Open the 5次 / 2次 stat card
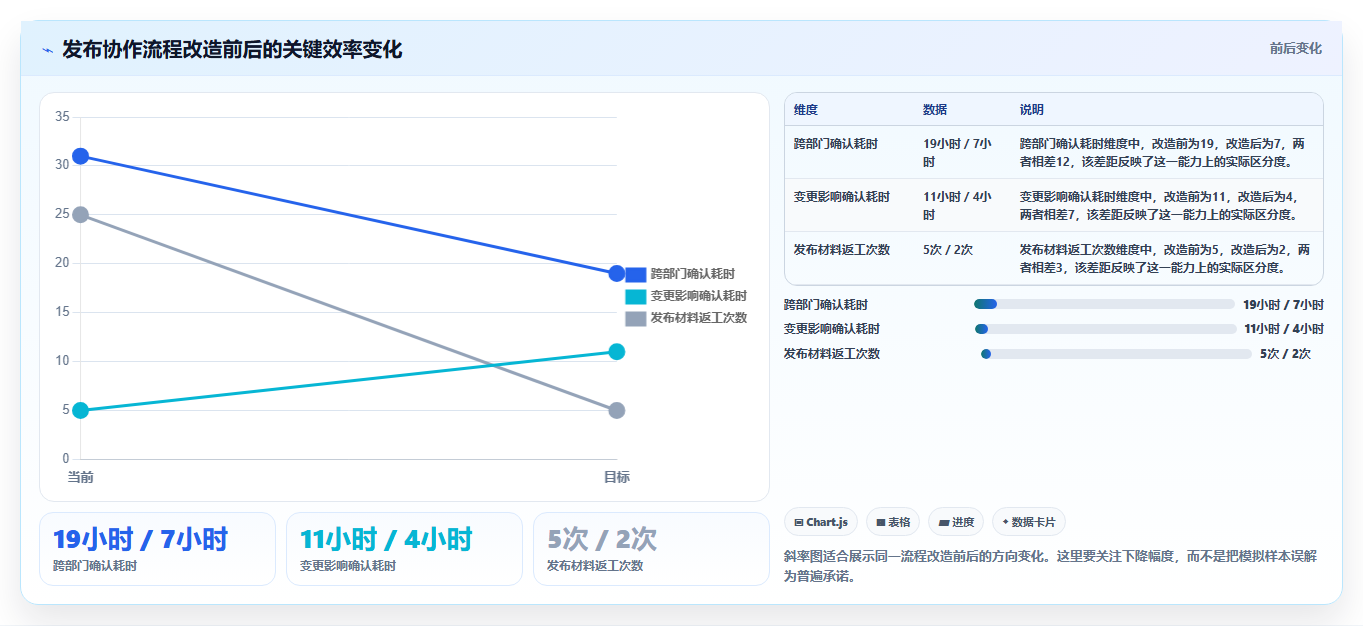The width and height of the screenshot is (1363, 626). coord(651,549)
